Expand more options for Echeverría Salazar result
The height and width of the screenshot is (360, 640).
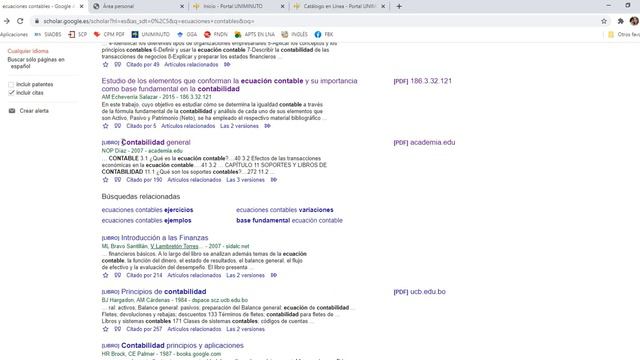pos(267,126)
